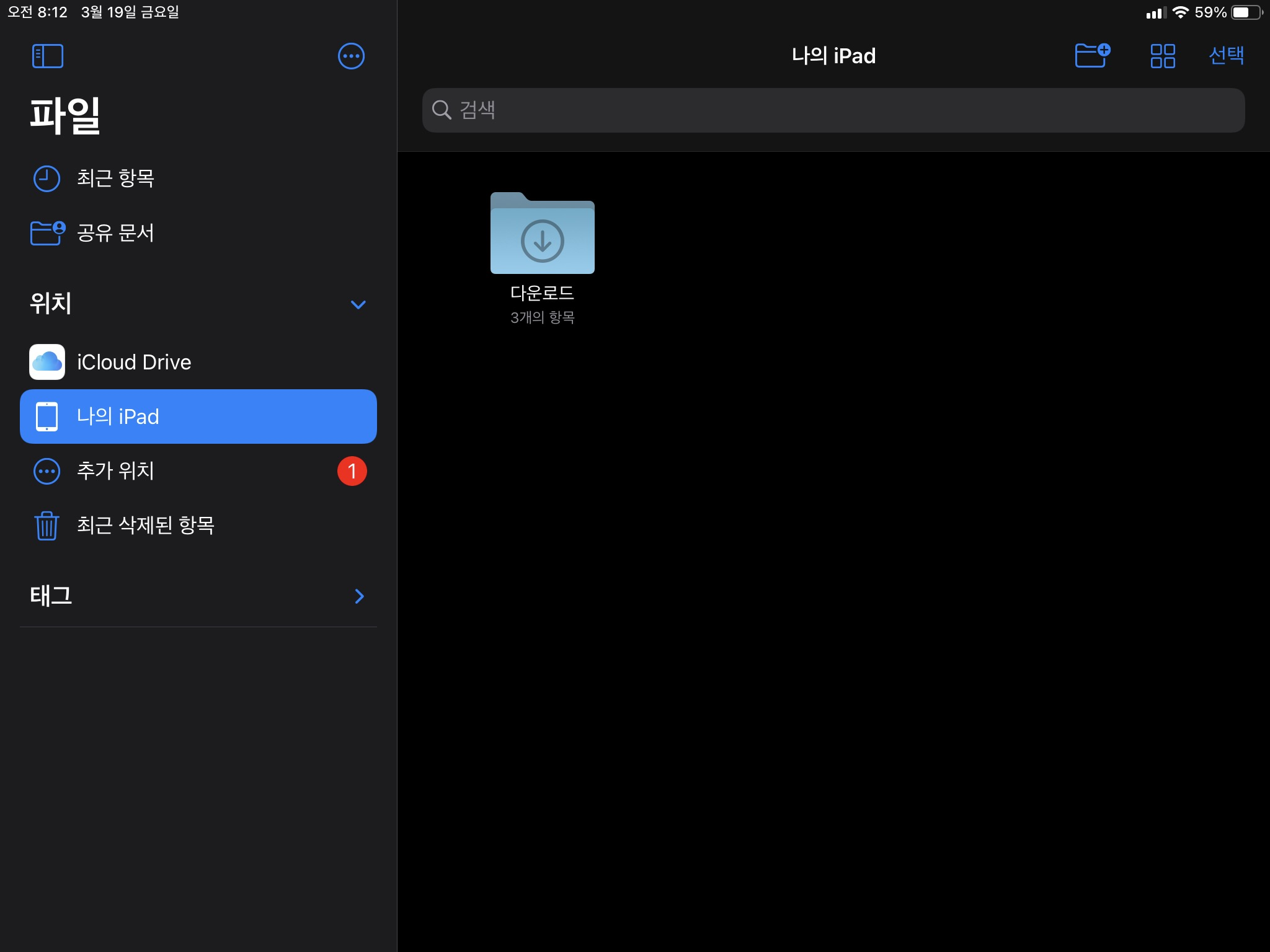This screenshot has width=1270, height=952.
Task: Tap the battery status indicator
Action: [1246, 12]
